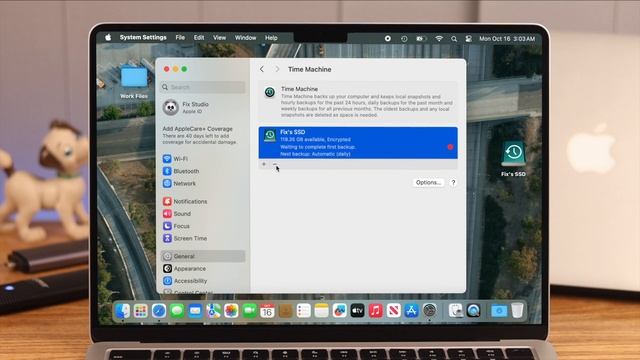Screen dimensions: 640x360
Task: Open Maps from the Dock
Action: (213, 311)
